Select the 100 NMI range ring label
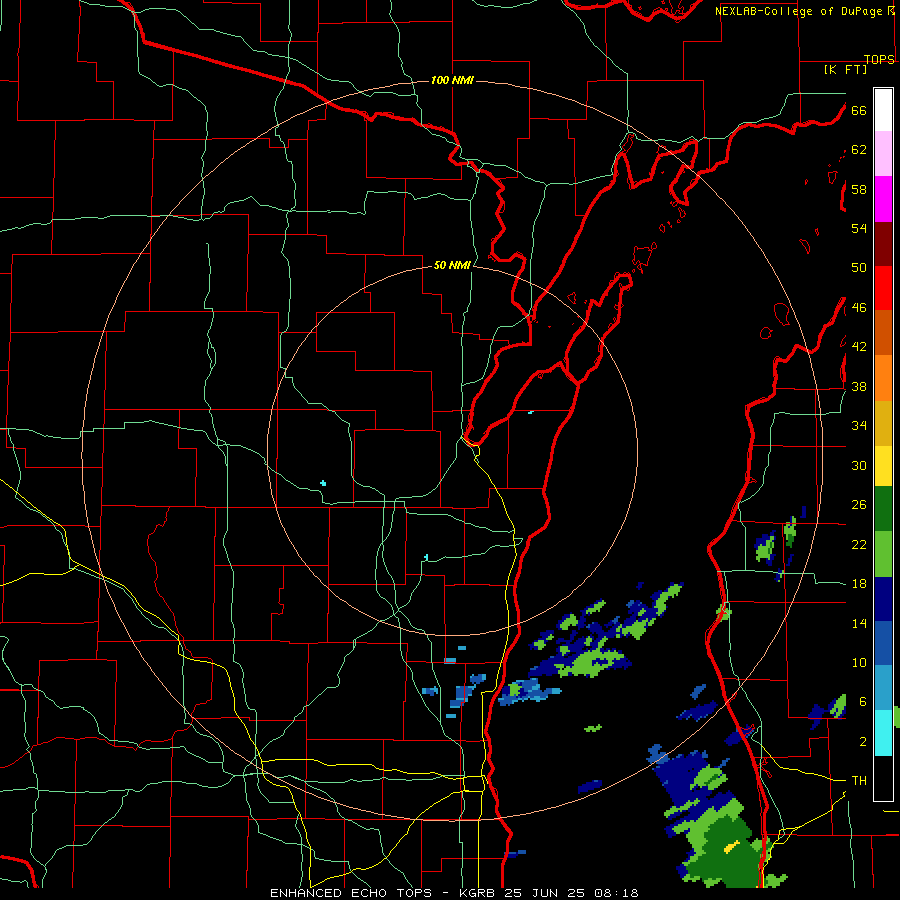Screen dimensions: 900x900 452,80
